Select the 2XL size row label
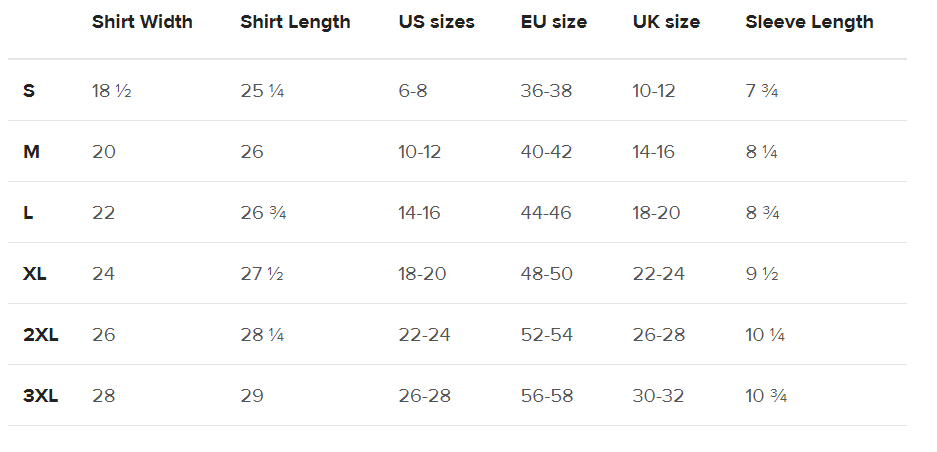 coord(40,335)
